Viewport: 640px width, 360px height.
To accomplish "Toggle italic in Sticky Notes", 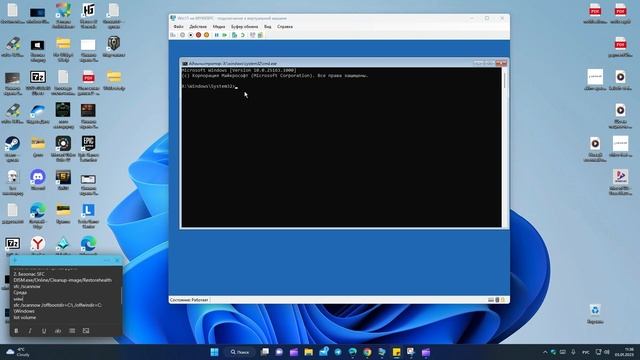I will (30, 331).
